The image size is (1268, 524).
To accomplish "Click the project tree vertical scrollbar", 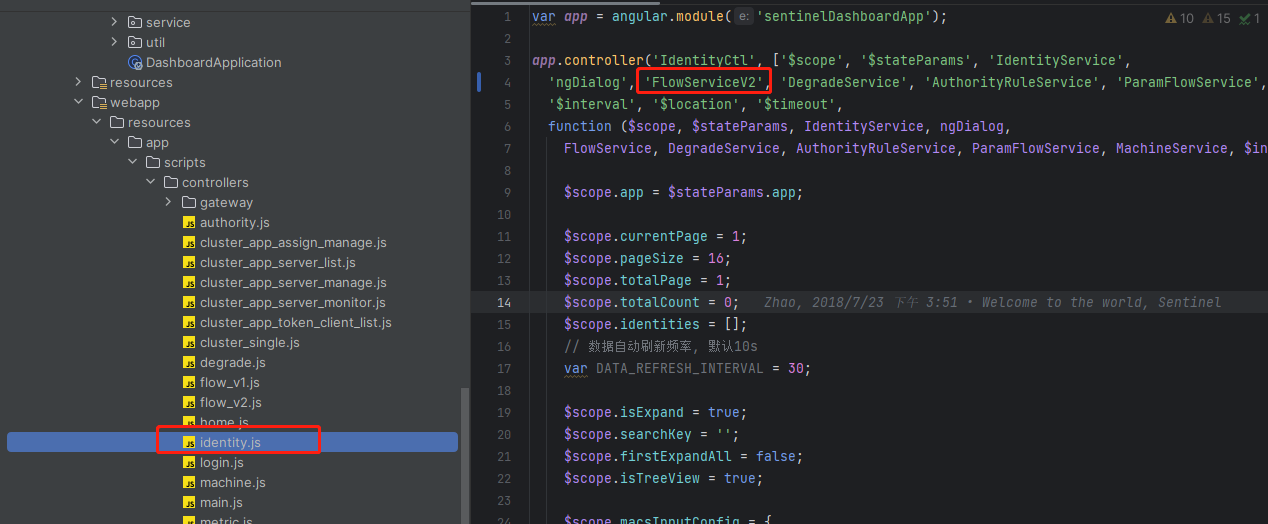I will coord(463,450).
